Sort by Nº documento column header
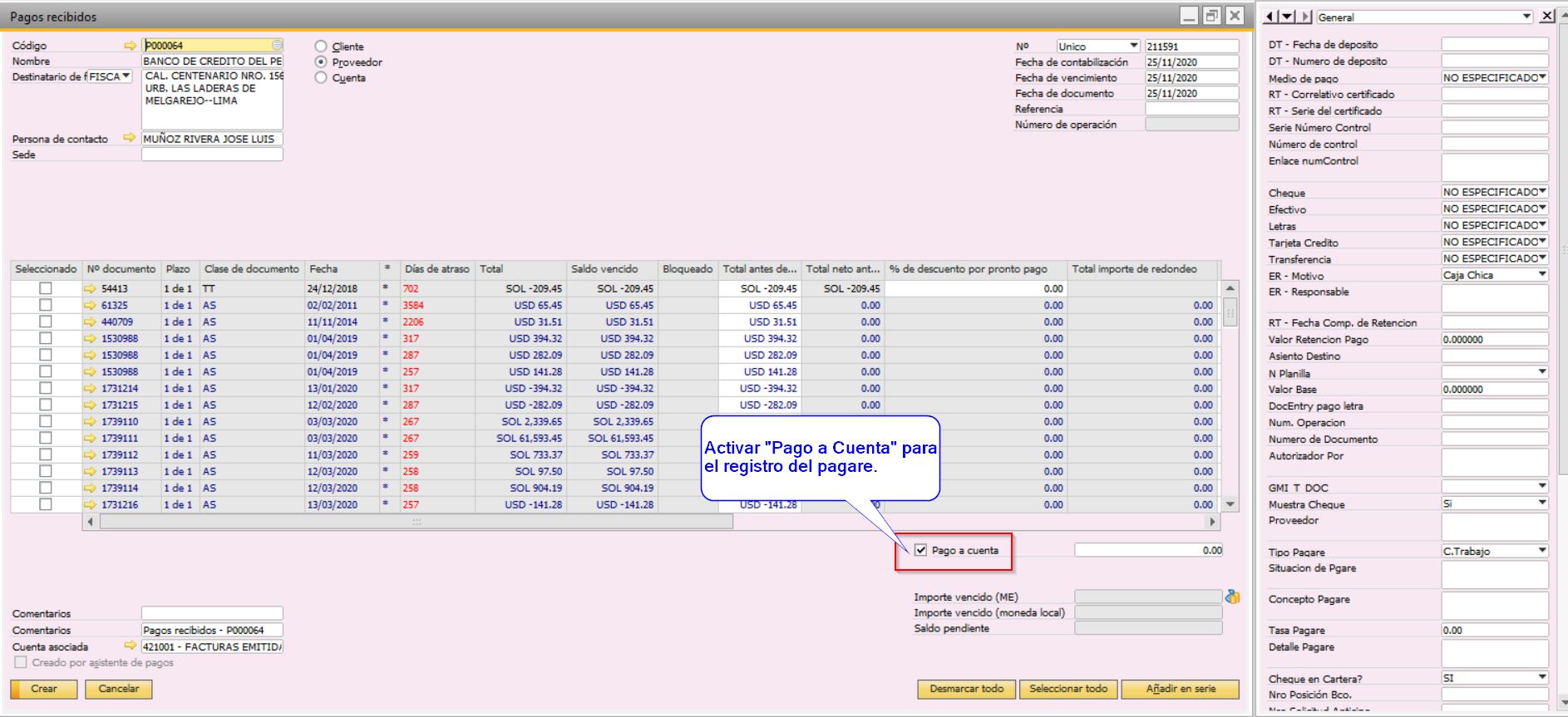The height and width of the screenshot is (717, 1568). coord(121,269)
